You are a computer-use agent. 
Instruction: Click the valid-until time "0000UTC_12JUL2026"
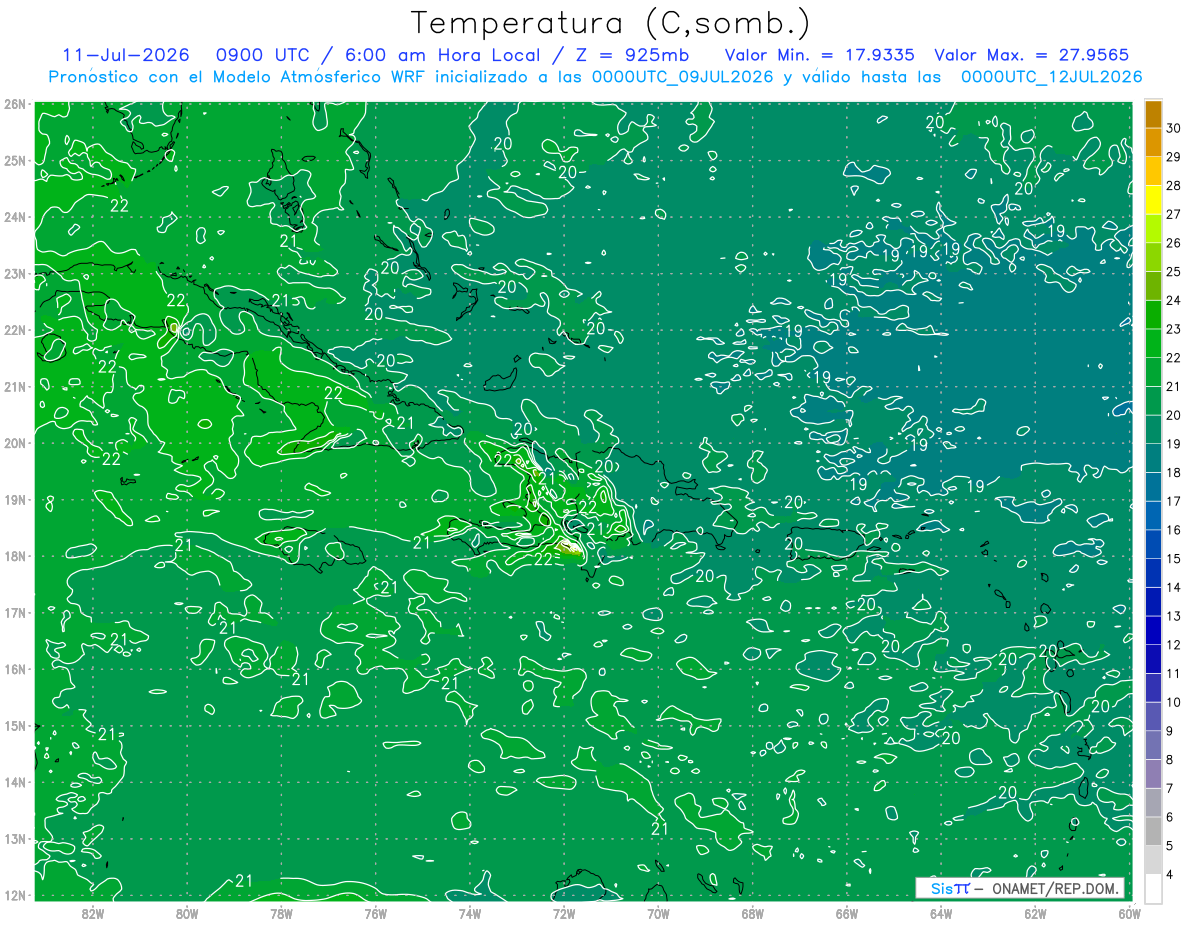[1051, 77]
